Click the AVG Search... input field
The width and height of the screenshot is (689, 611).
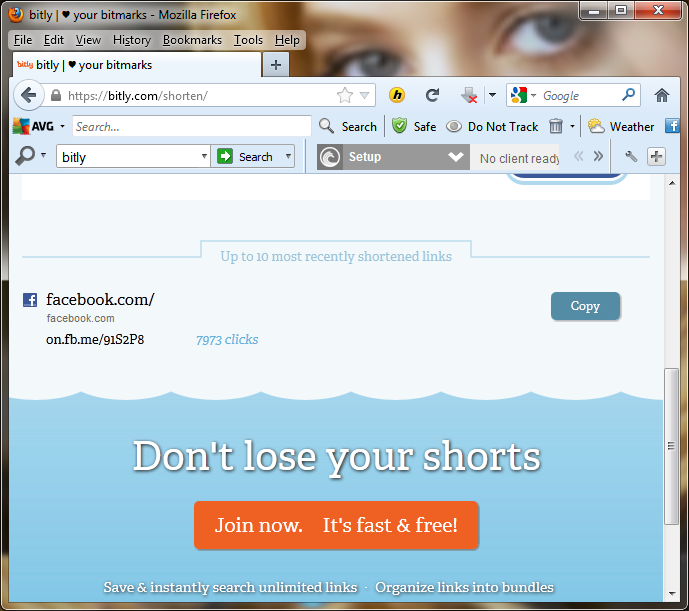point(192,127)
